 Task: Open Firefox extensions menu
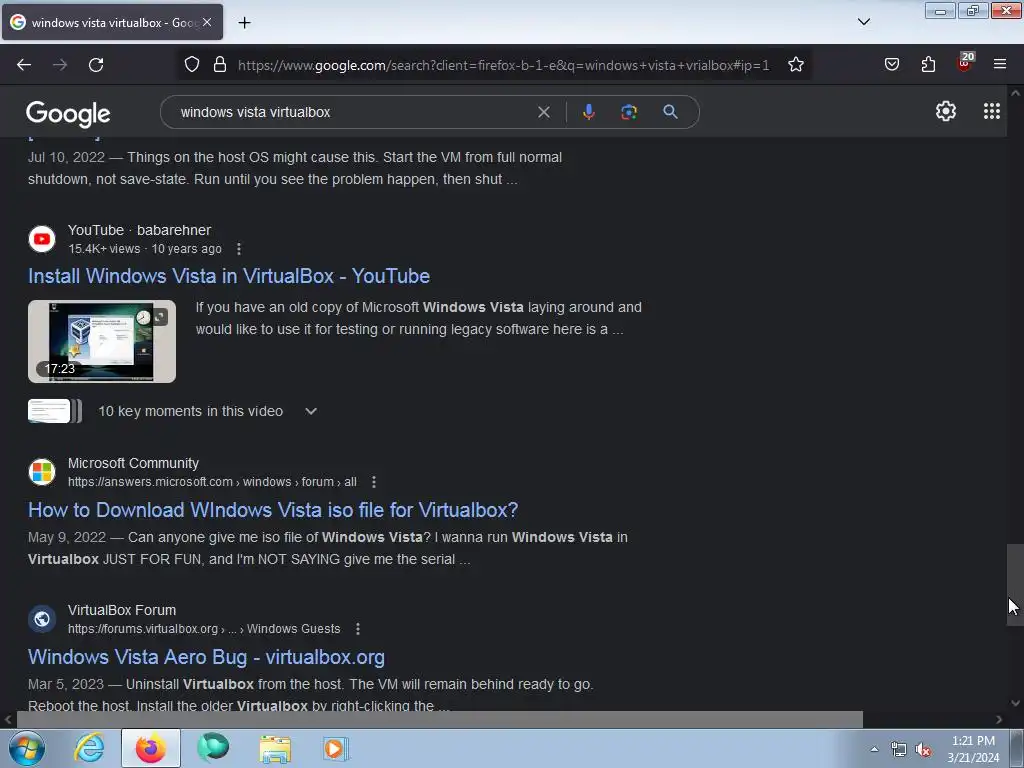pos(928,65)
